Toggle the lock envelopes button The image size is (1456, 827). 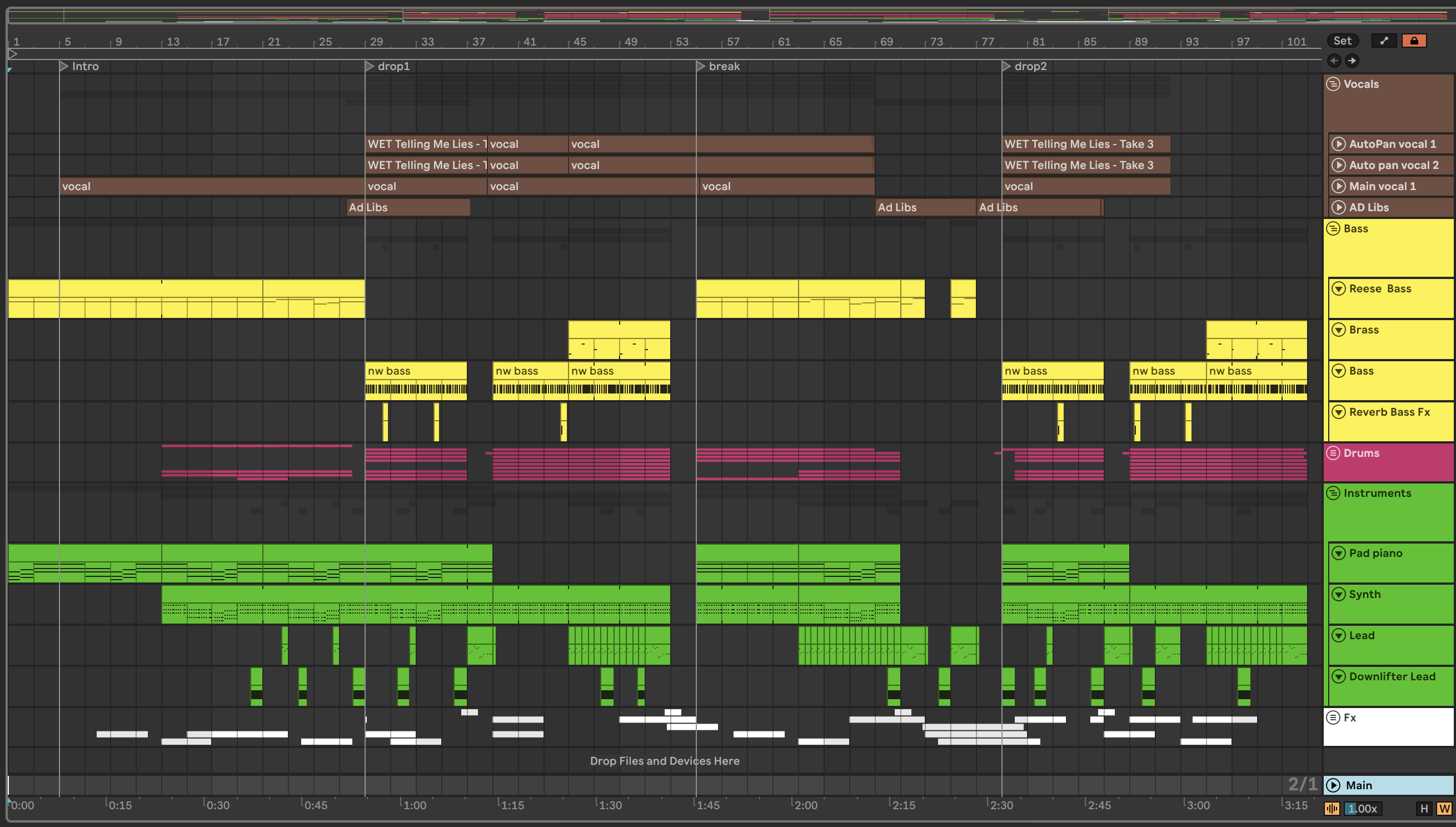[1414, 41]
